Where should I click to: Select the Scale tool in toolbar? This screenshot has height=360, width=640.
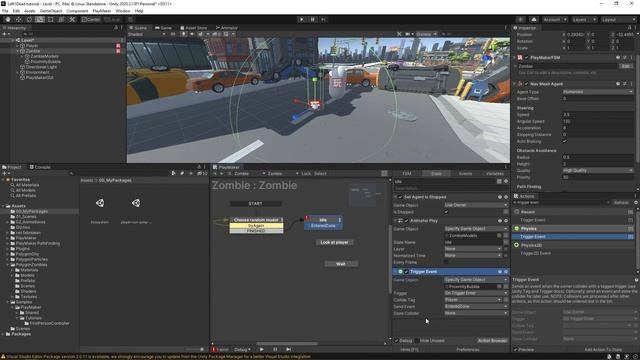coord(40,19)
